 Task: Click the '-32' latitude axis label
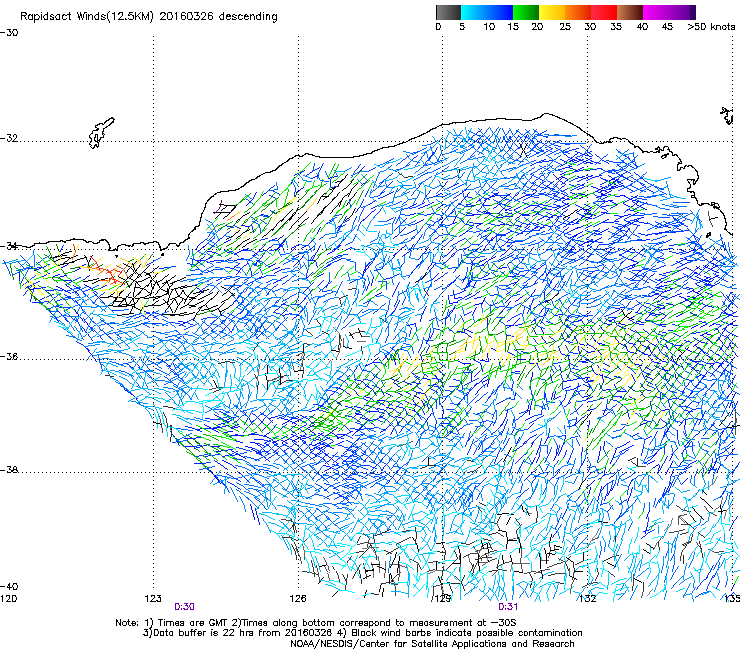coord(9,138)
